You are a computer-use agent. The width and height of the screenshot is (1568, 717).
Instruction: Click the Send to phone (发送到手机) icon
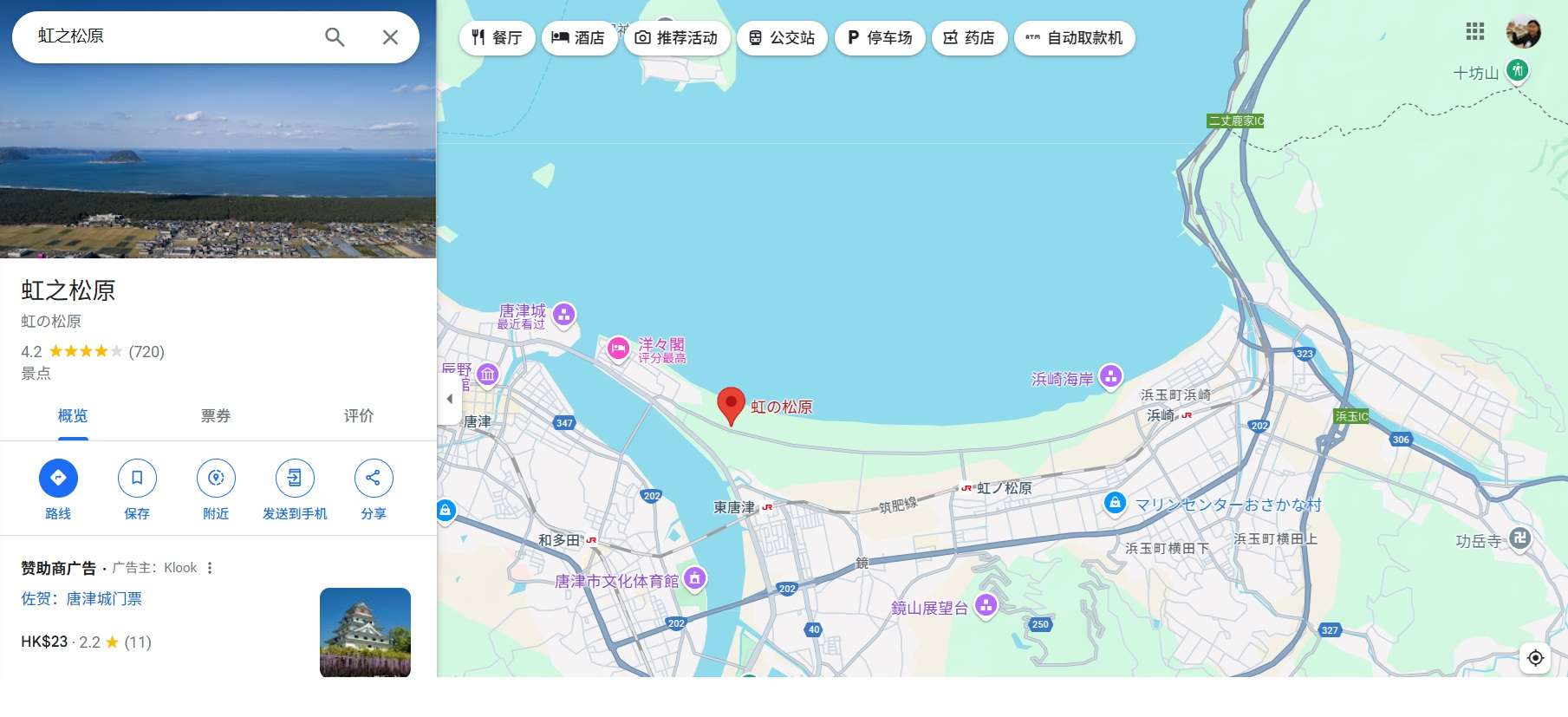click(x=295, y=478)
